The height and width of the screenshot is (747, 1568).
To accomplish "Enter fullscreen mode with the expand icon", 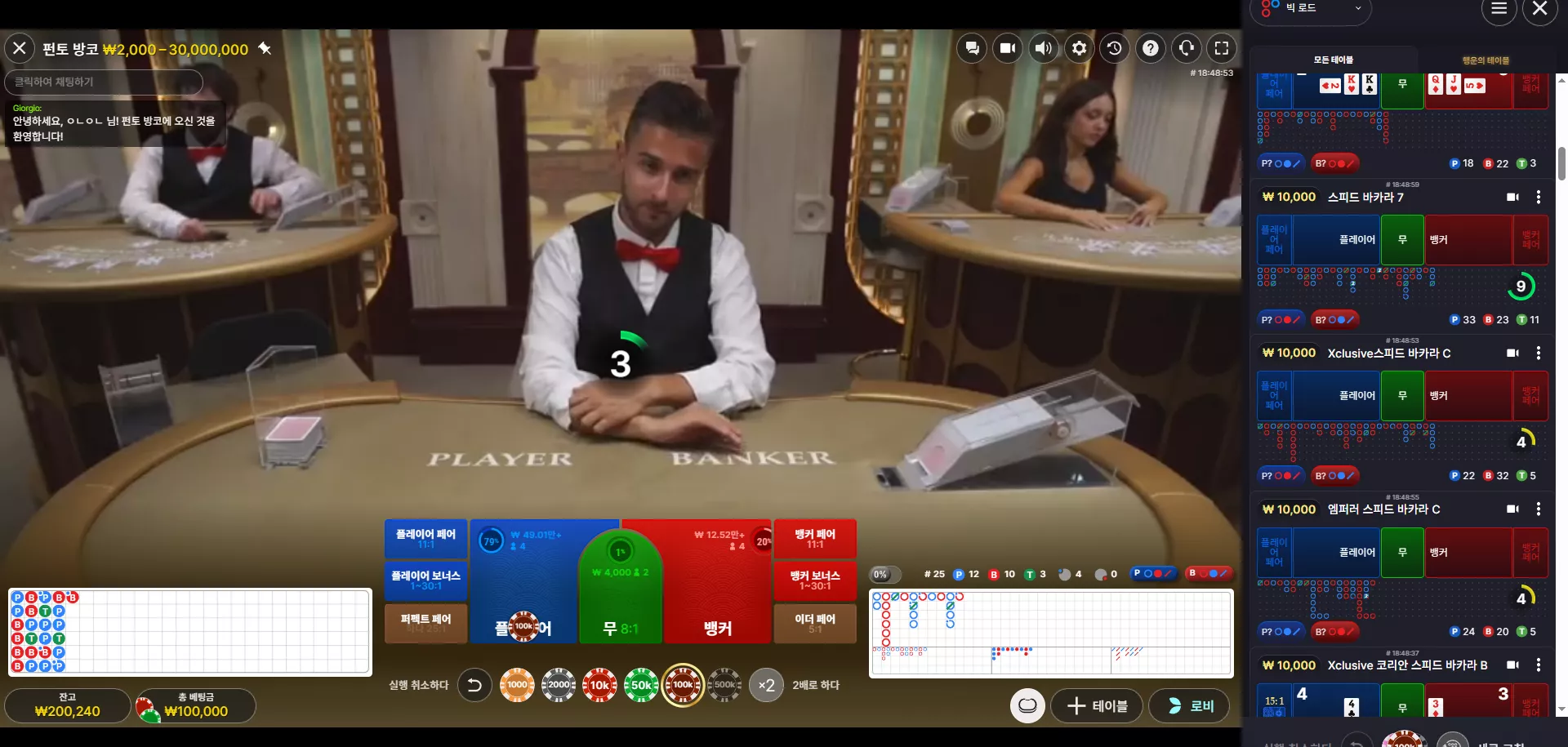I will click(x=1222, y=48).
